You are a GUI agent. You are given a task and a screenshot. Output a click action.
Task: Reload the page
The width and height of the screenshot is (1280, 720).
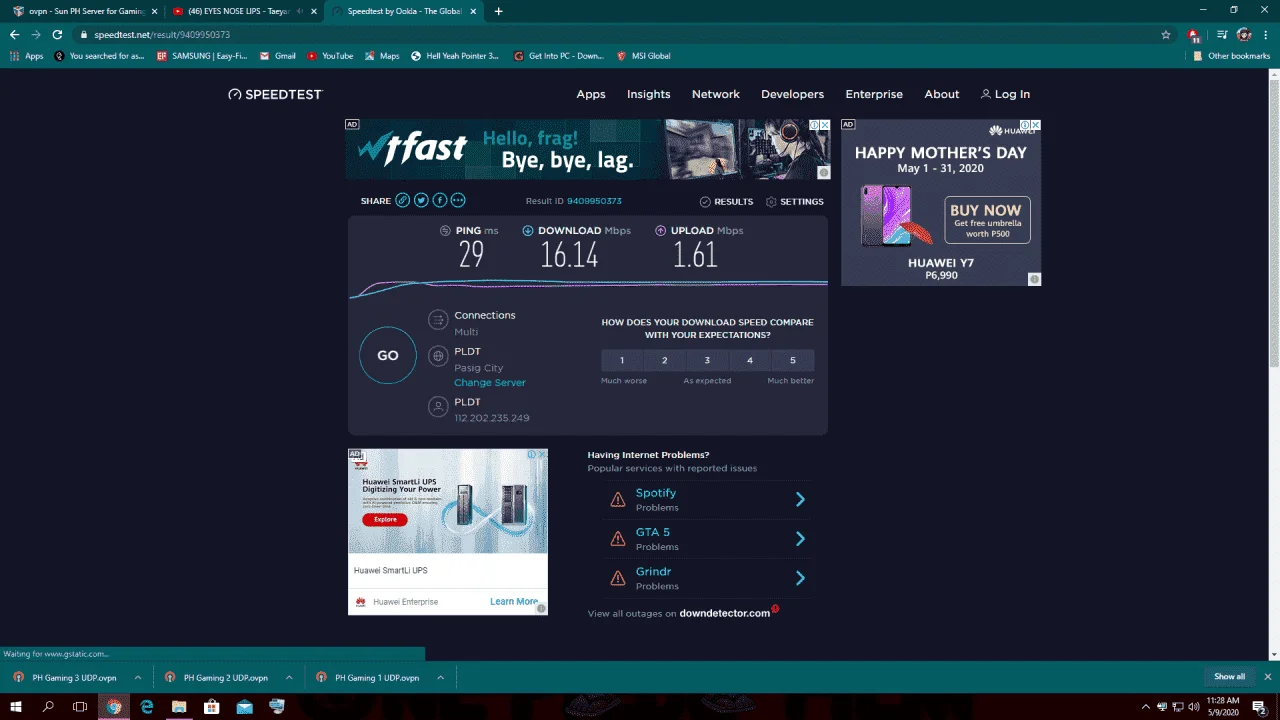click(58, 34)
